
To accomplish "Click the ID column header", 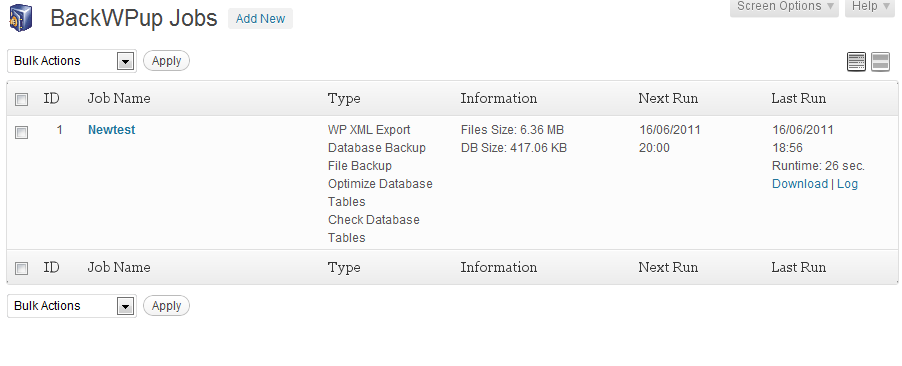I will tap(51, 98).
